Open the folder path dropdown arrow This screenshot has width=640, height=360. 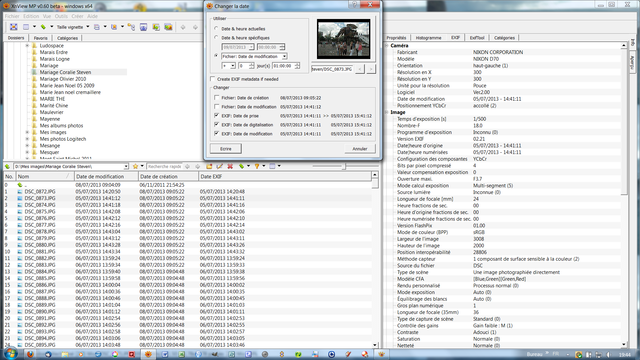tap(126, 167)
